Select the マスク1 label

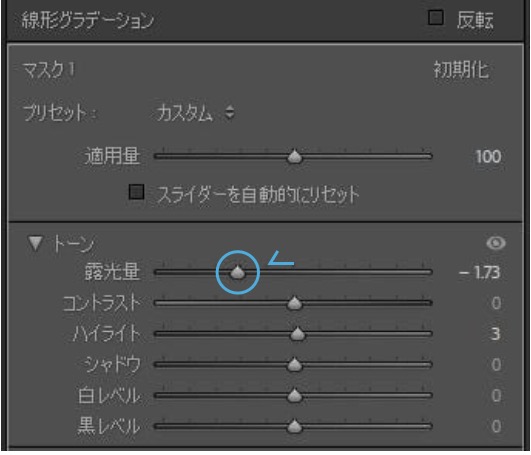point(48,70)
